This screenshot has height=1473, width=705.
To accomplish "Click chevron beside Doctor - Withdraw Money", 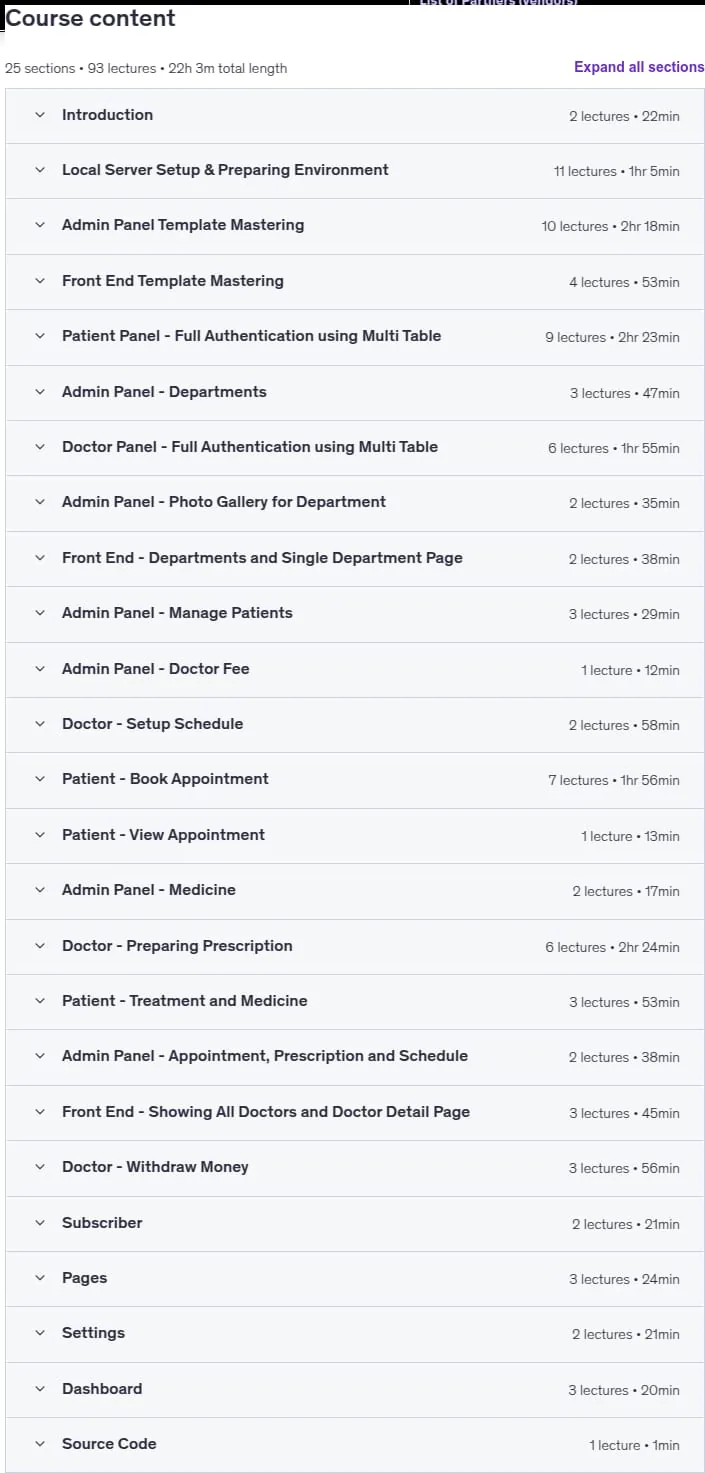I will pyautogui.click(x=40, y=1167).
